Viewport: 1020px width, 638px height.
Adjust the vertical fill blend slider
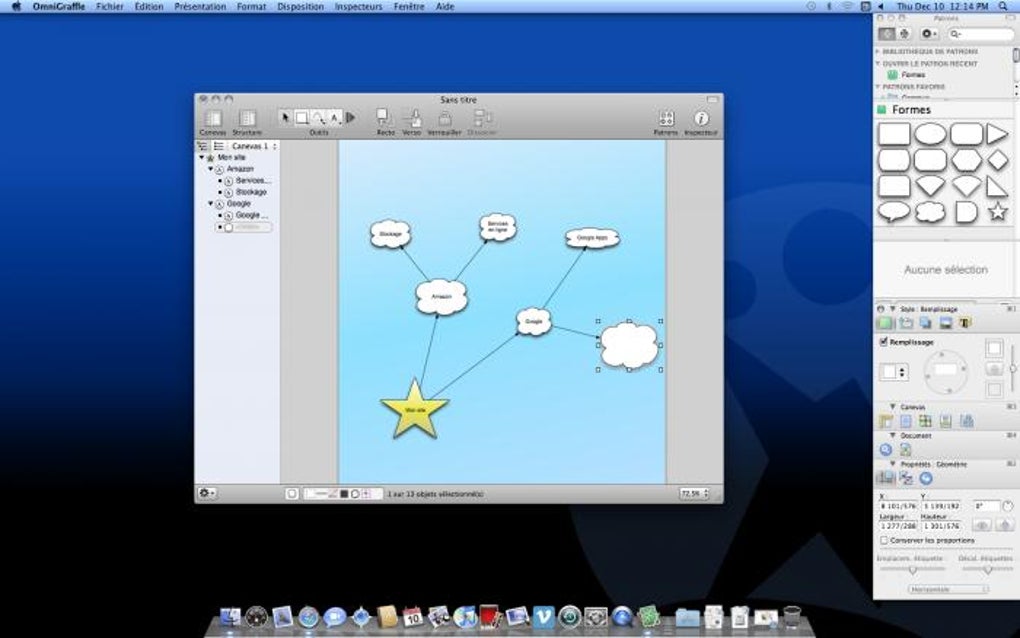pyautogui.click(x=1013, y=369)
